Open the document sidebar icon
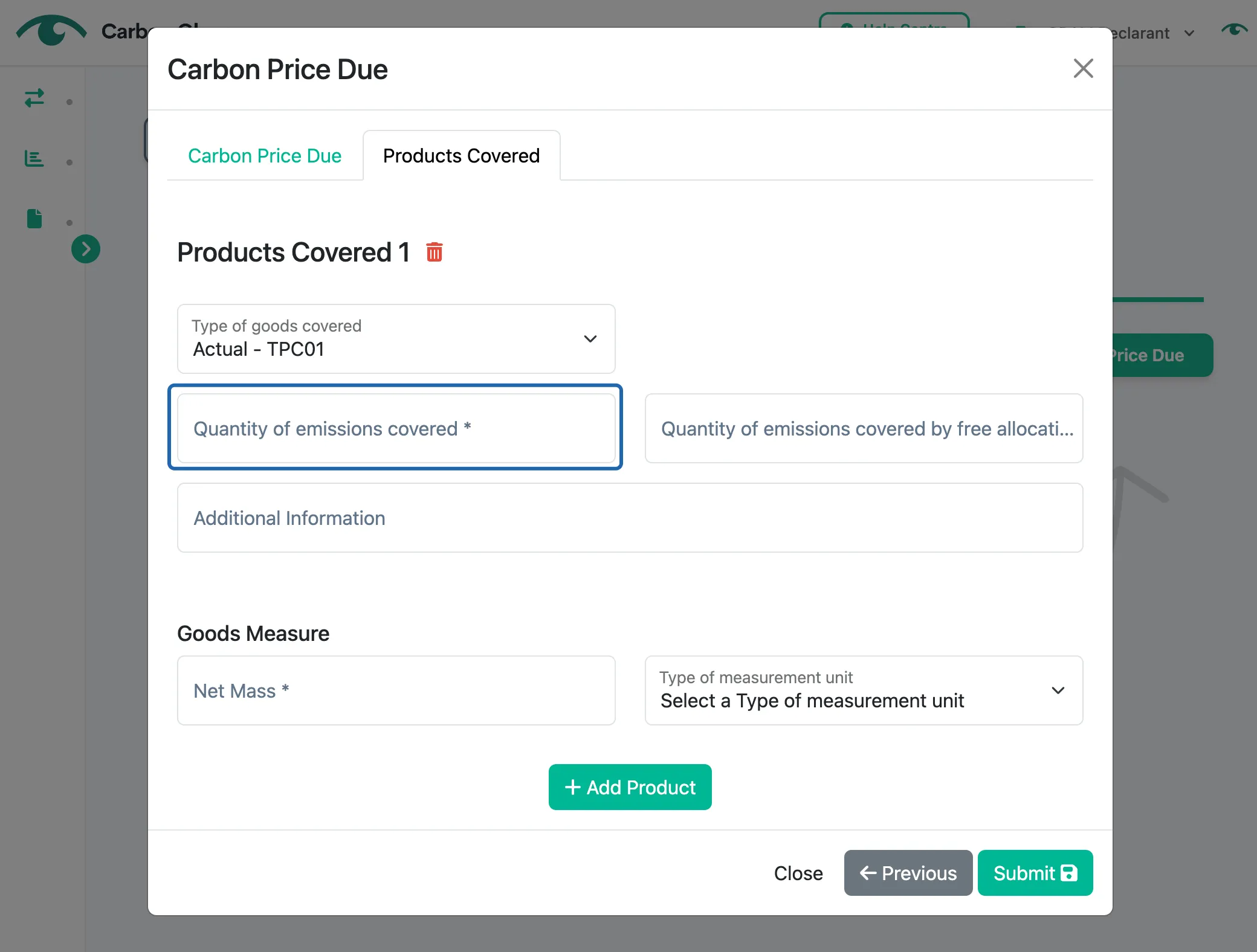The image size is (1257, 952). coord(34,218)
